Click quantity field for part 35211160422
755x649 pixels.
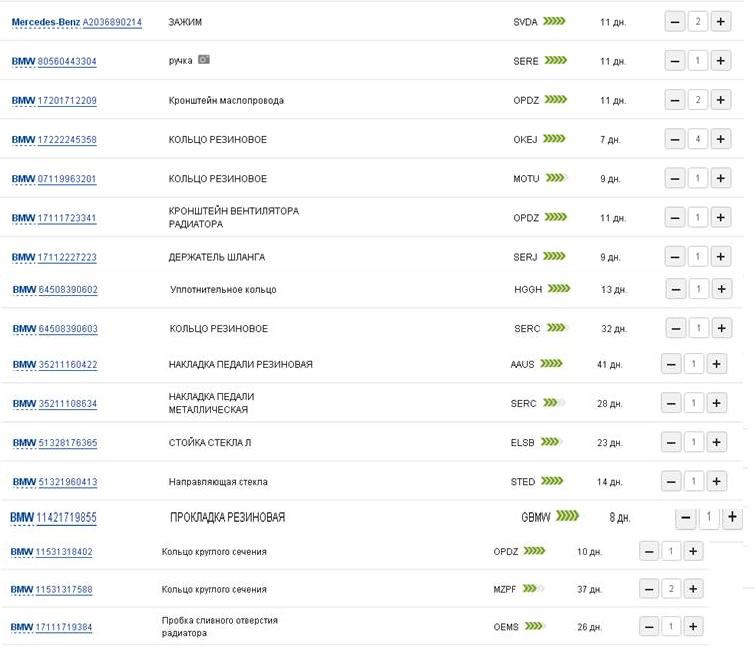coord(692,364)
